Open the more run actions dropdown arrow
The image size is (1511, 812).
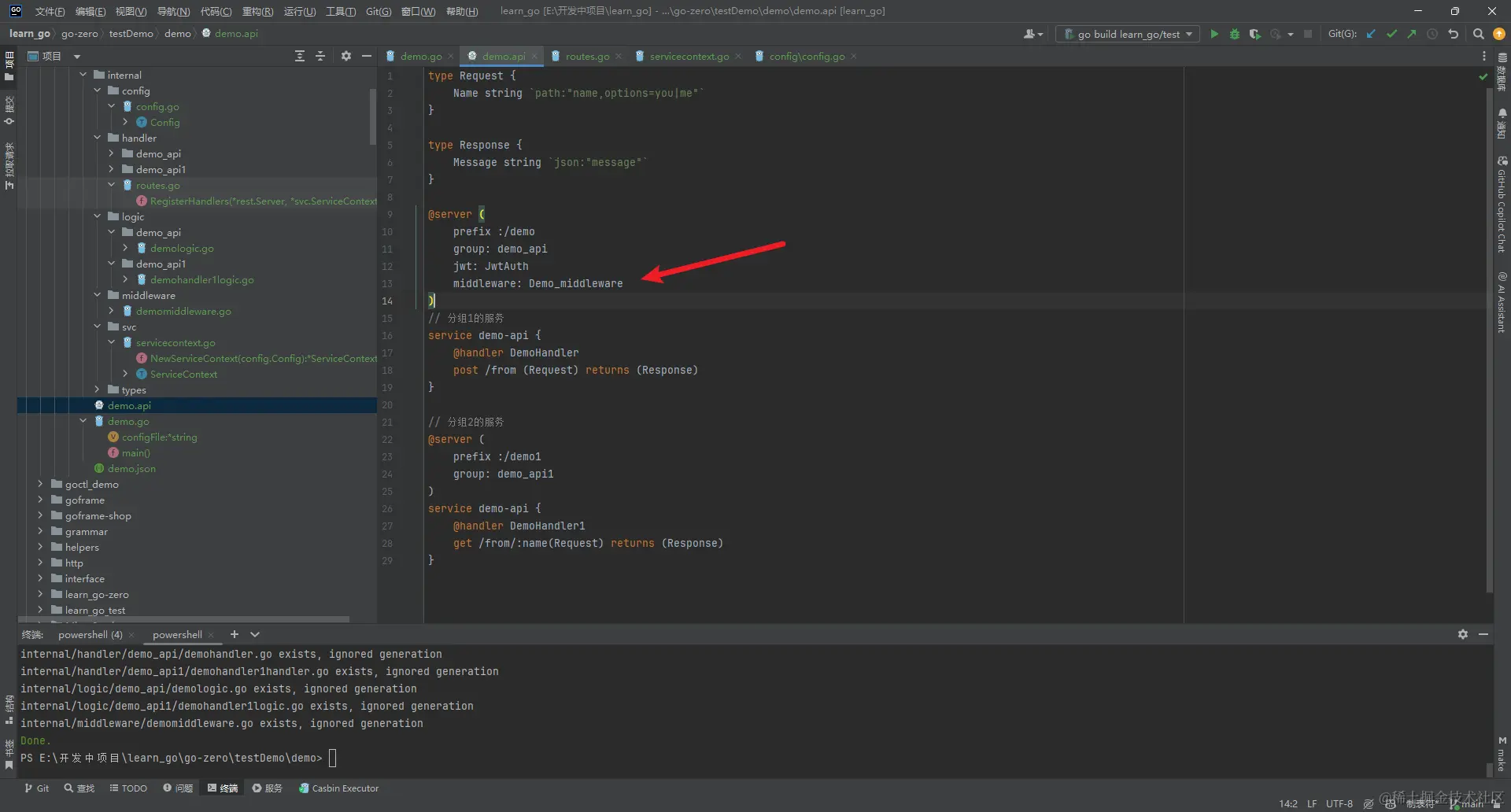click(x=1291, y=34)
